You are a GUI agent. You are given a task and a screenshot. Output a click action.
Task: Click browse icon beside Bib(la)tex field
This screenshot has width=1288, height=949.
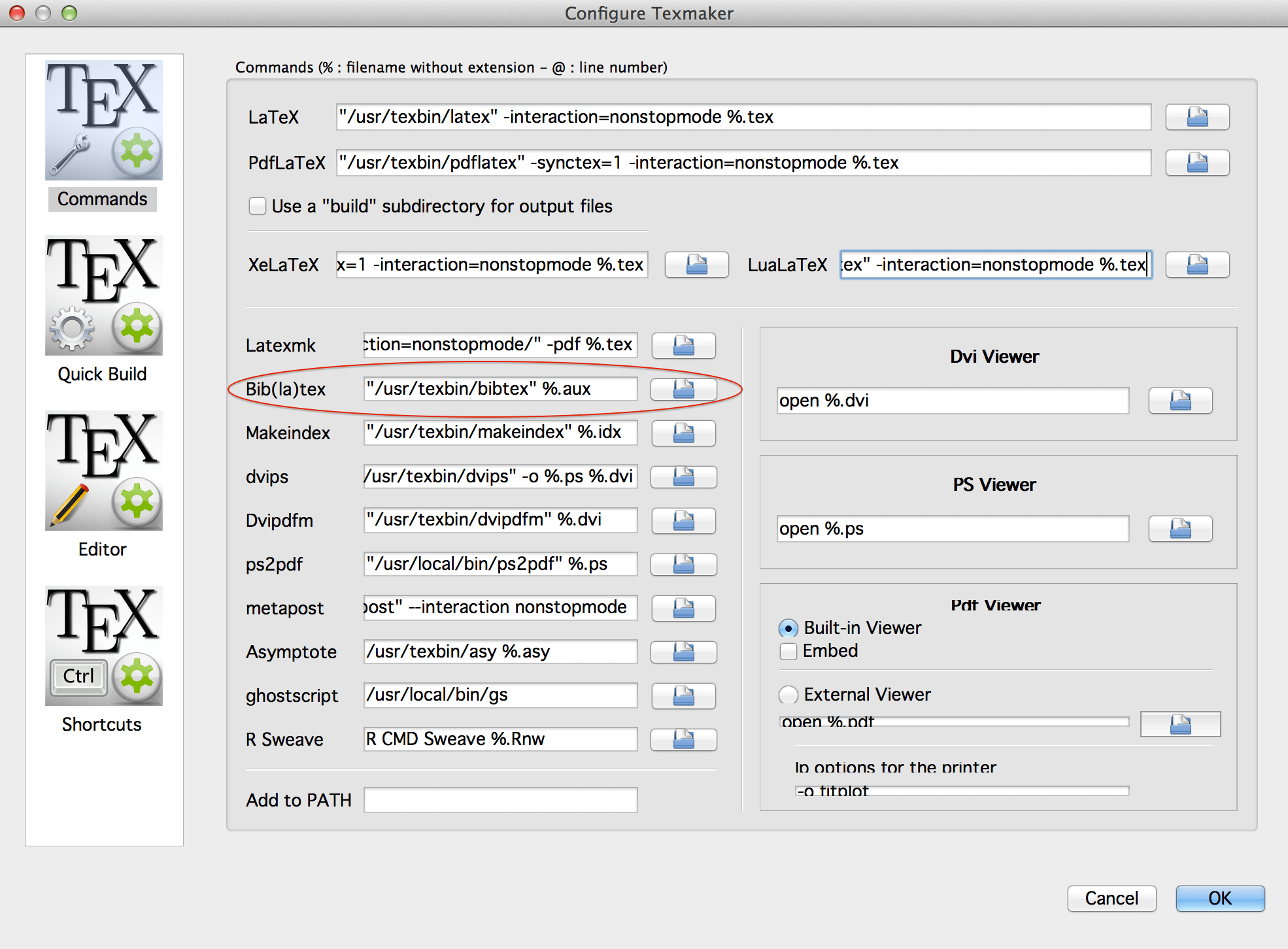[683, 390]
